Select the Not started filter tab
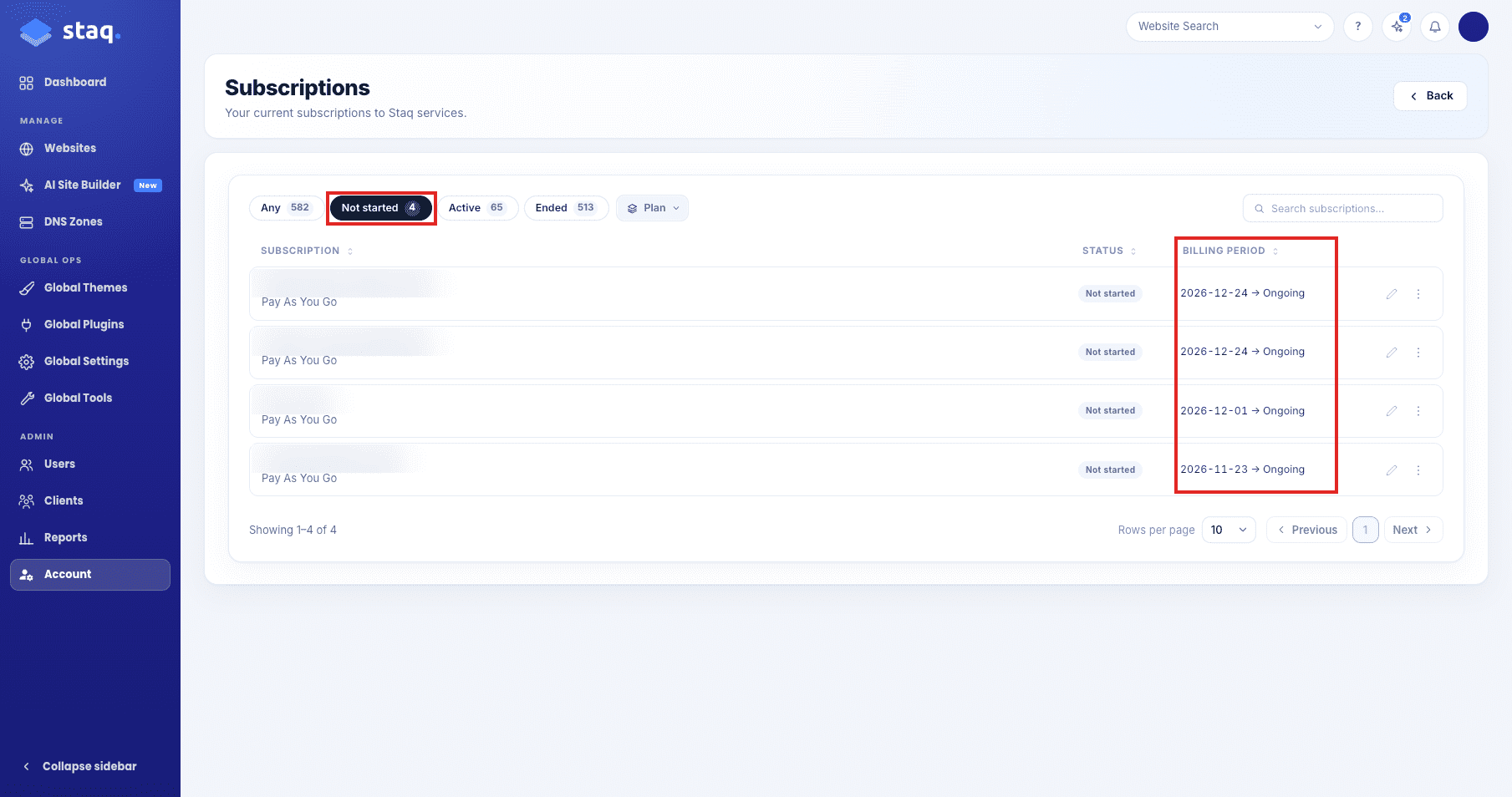Screen dimensions: 1512x797 click(381, 208)
